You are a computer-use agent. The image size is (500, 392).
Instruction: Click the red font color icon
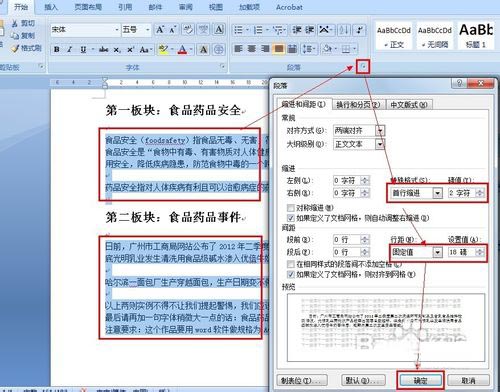(x=182, y=50)
